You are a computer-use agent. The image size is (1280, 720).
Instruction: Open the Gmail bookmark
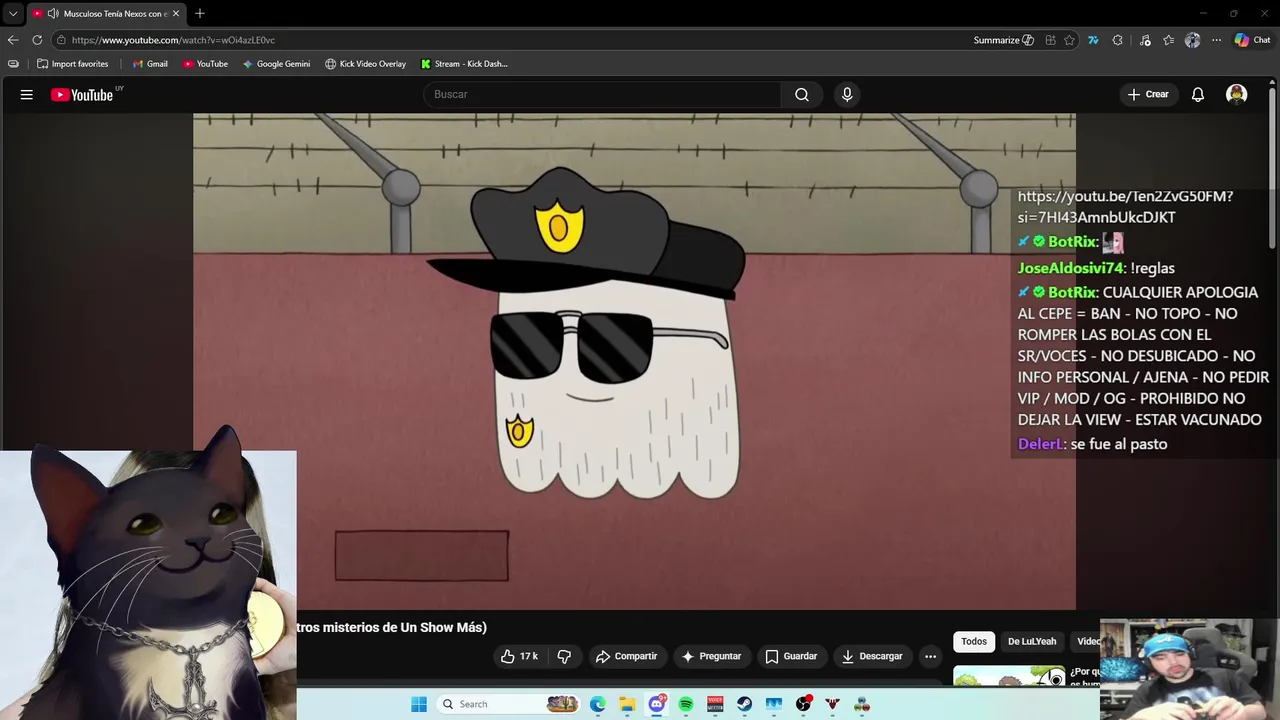(150, 64)
